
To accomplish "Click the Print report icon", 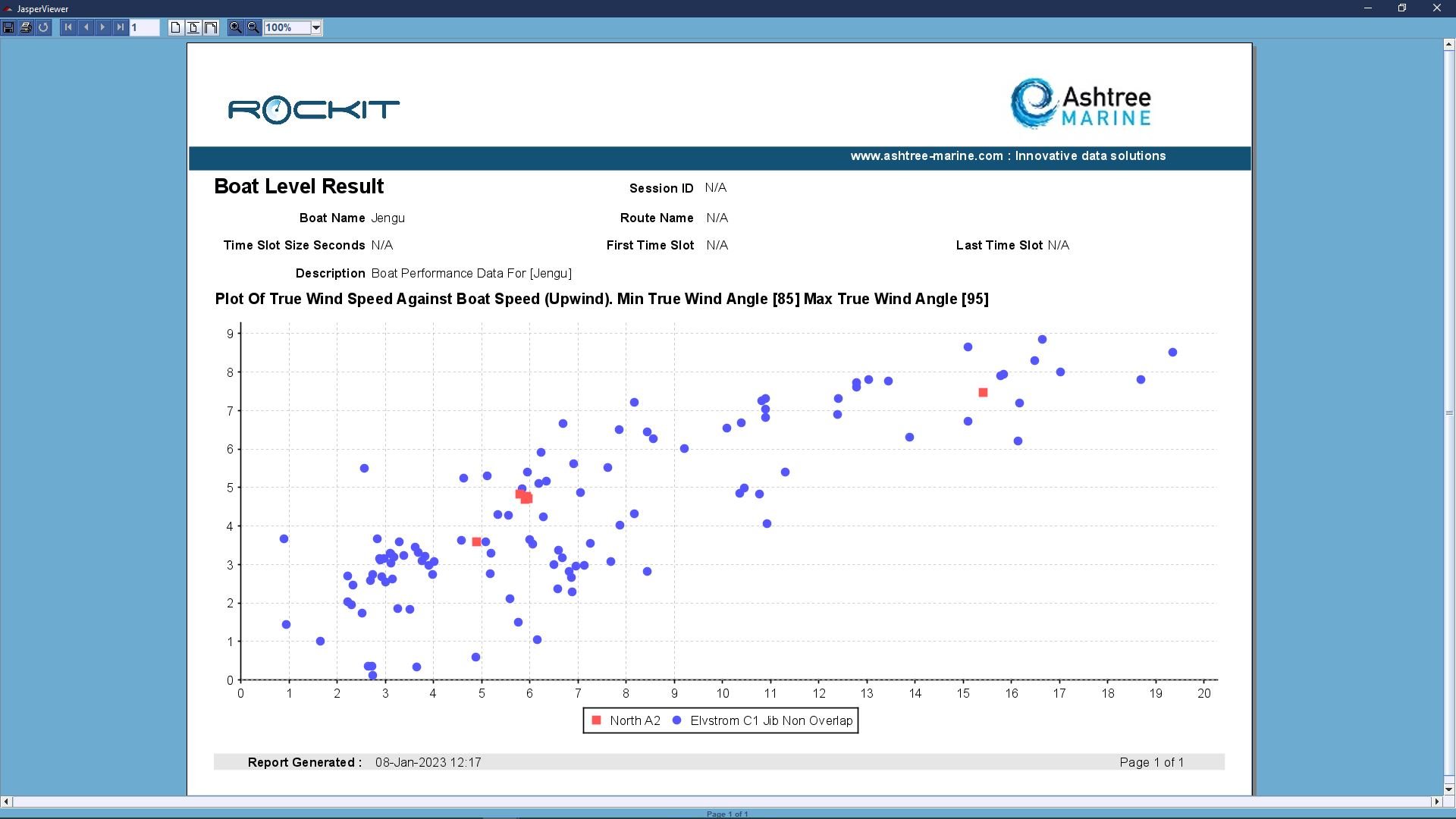I will click(26, 27).
